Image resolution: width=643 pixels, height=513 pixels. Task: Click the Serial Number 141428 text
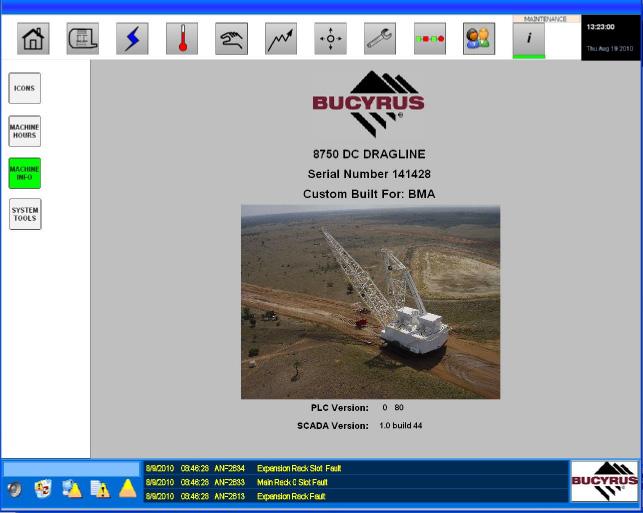(x=369, y=174)
